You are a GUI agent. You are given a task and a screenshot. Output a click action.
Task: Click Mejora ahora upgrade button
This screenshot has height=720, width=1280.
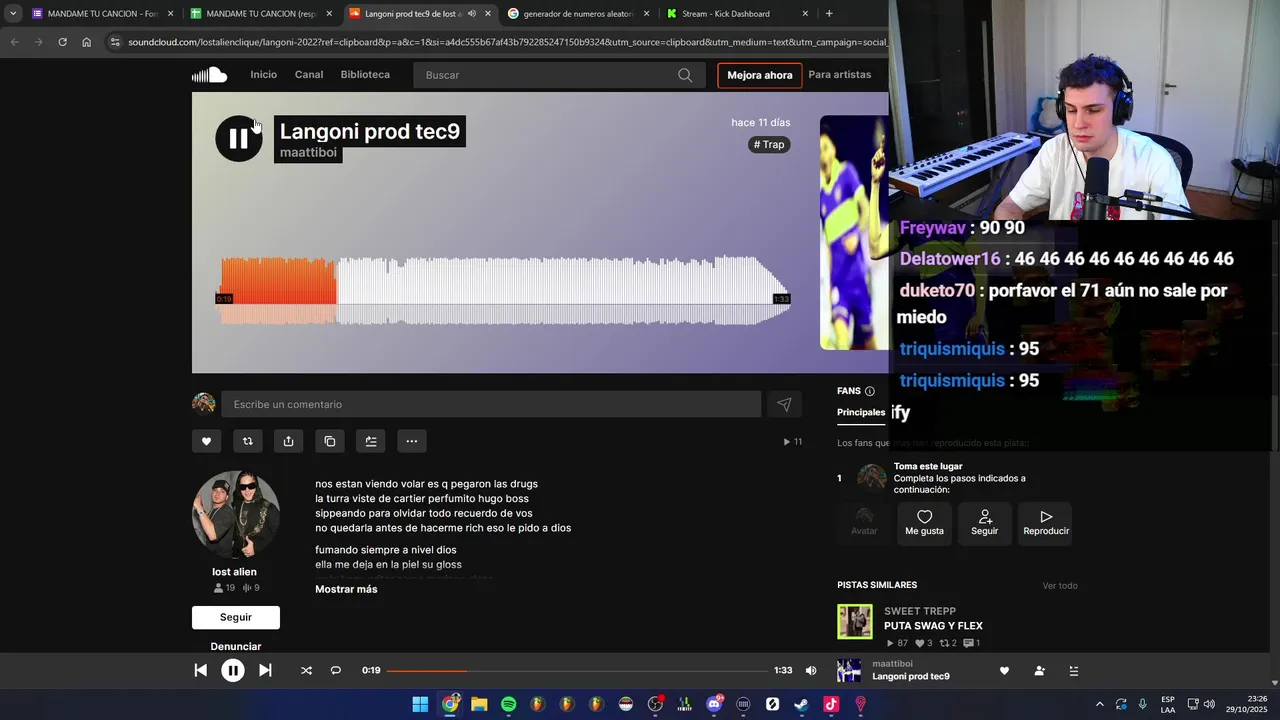759,75
